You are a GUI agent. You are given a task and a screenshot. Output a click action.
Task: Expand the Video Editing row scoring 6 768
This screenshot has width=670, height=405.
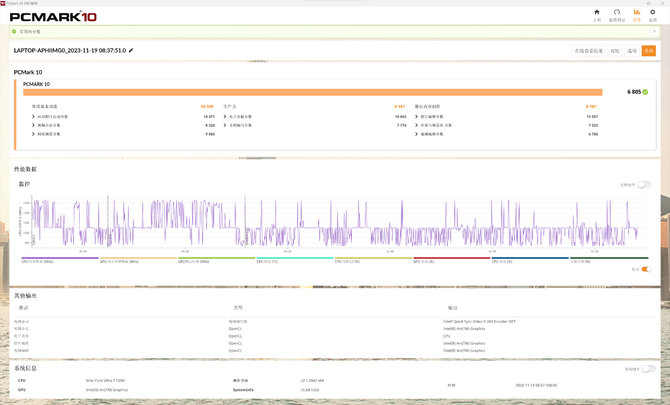pyautogui.click(x=416, y=134)
